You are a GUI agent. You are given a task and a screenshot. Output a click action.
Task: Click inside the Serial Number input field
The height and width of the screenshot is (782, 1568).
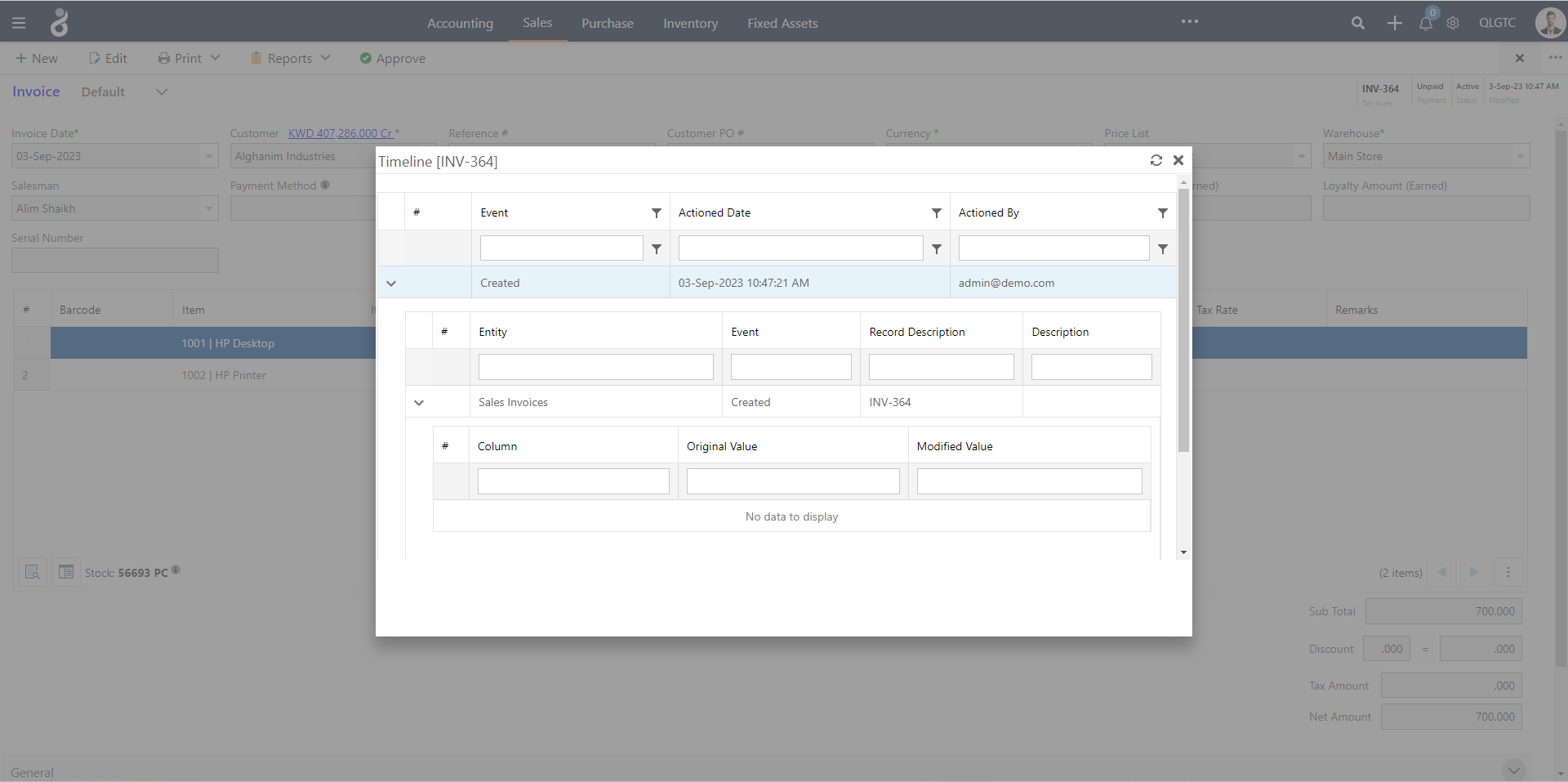pyautogui.click(x=114, y=260)
